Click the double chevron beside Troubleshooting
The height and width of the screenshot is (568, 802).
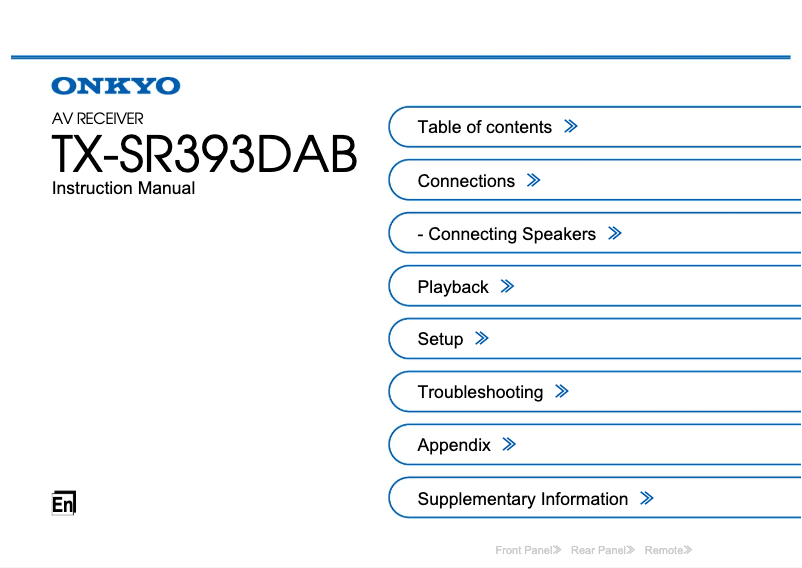[561, 392]
